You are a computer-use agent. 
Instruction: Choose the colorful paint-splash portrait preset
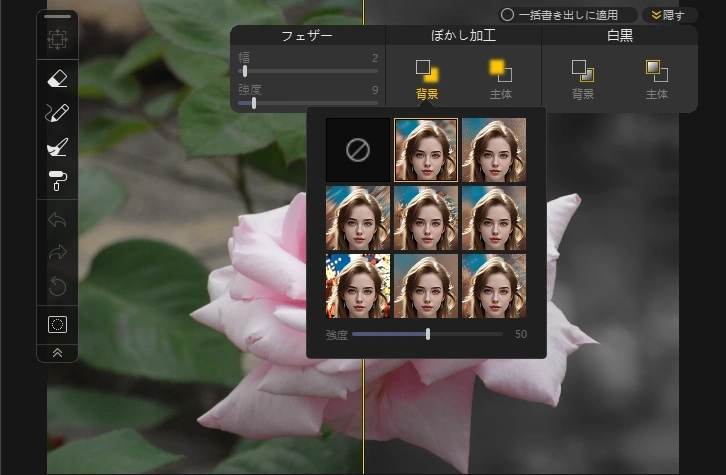[x=358, y=285]
